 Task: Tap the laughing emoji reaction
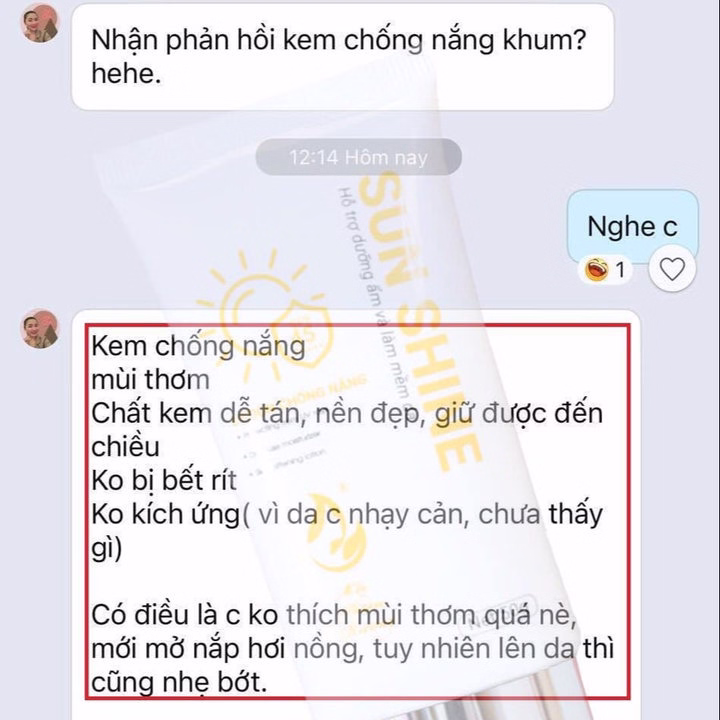596,270
